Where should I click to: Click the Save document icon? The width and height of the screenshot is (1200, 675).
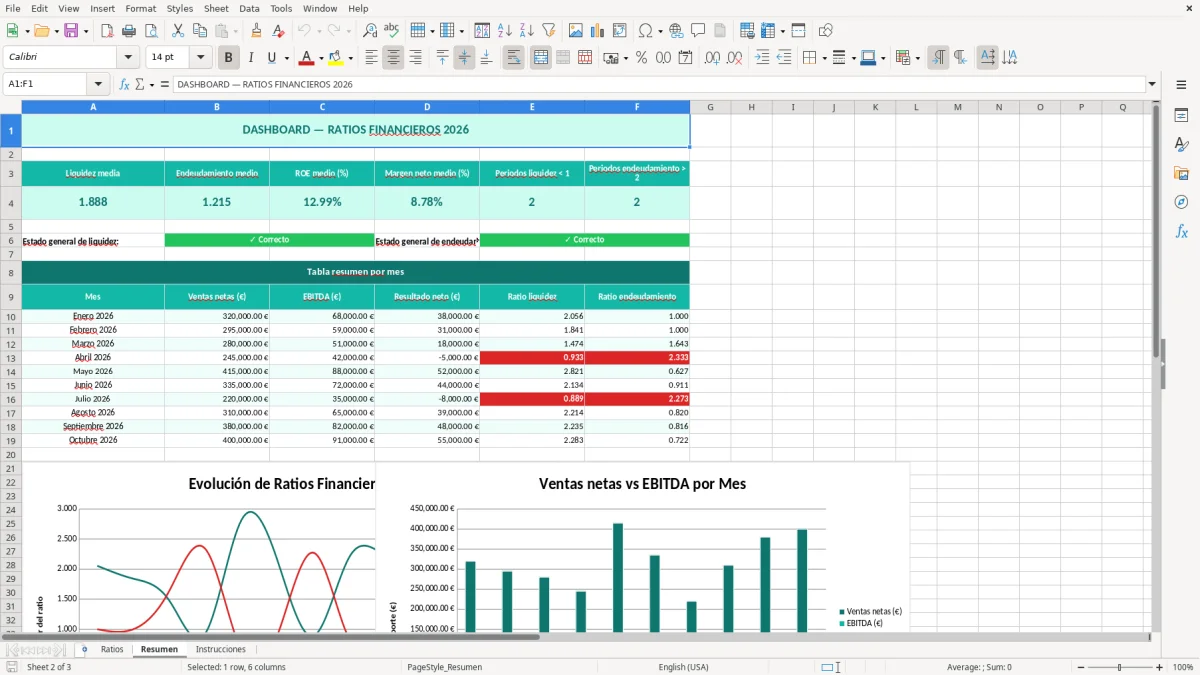[70, 31]
